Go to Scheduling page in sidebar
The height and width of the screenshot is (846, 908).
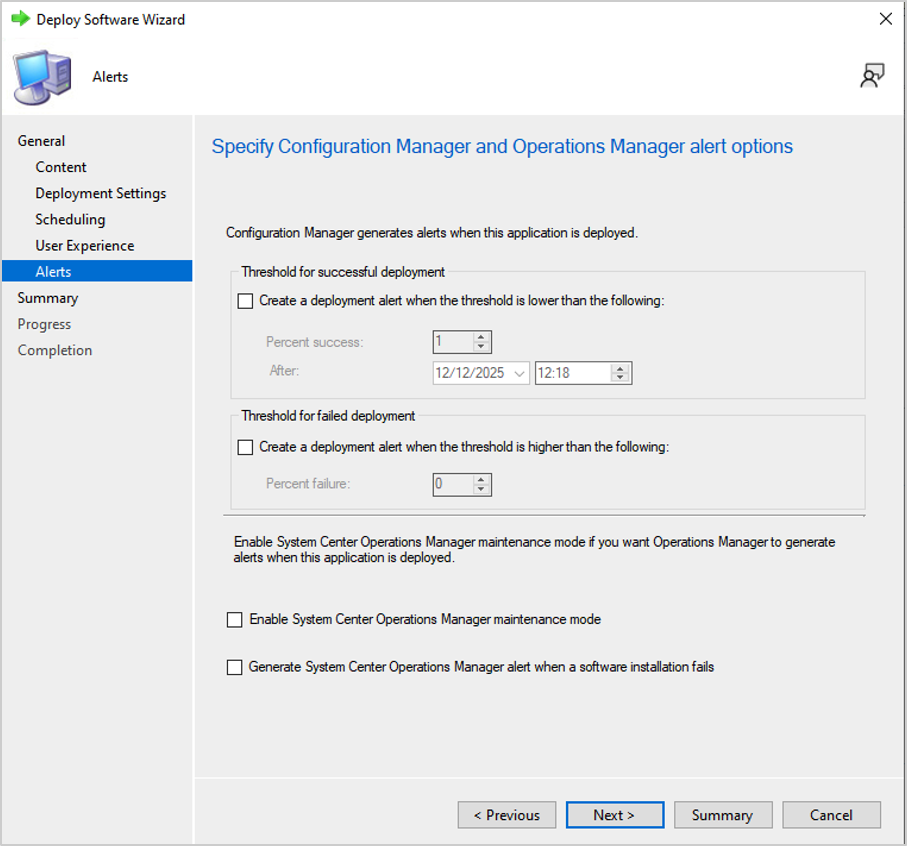tap(70, 219)
